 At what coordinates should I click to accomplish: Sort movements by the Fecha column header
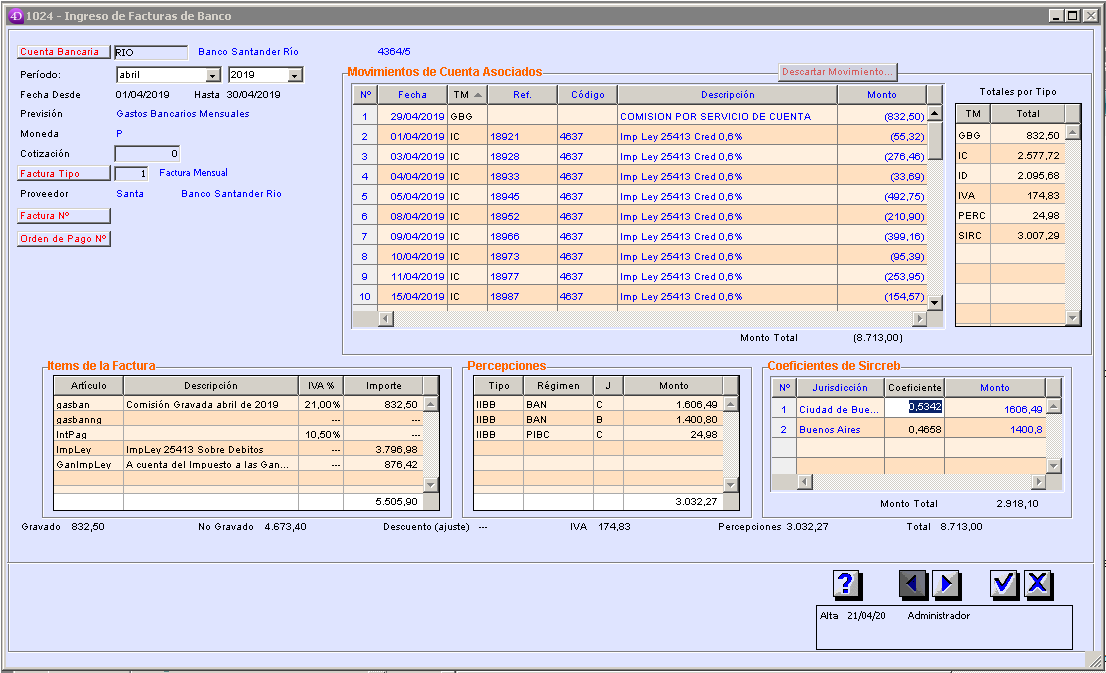point(412,94)
